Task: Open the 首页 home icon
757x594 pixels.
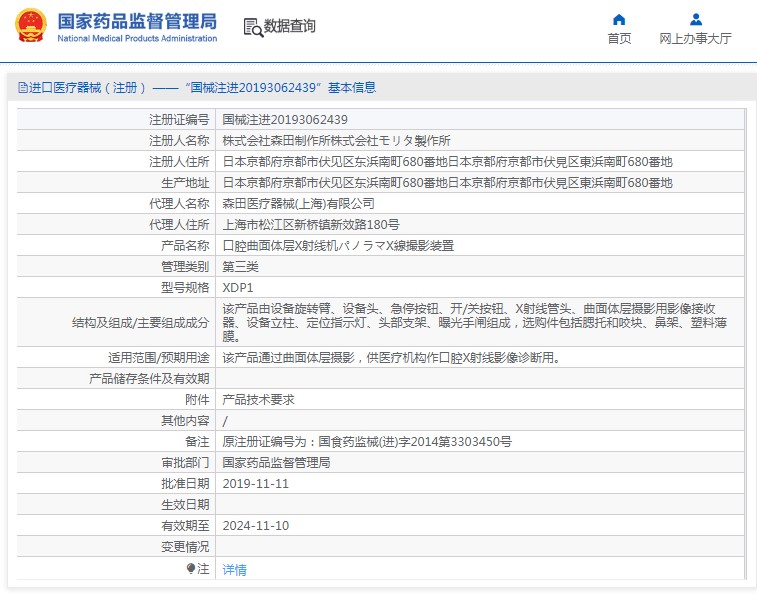Action: pos(619,20)
